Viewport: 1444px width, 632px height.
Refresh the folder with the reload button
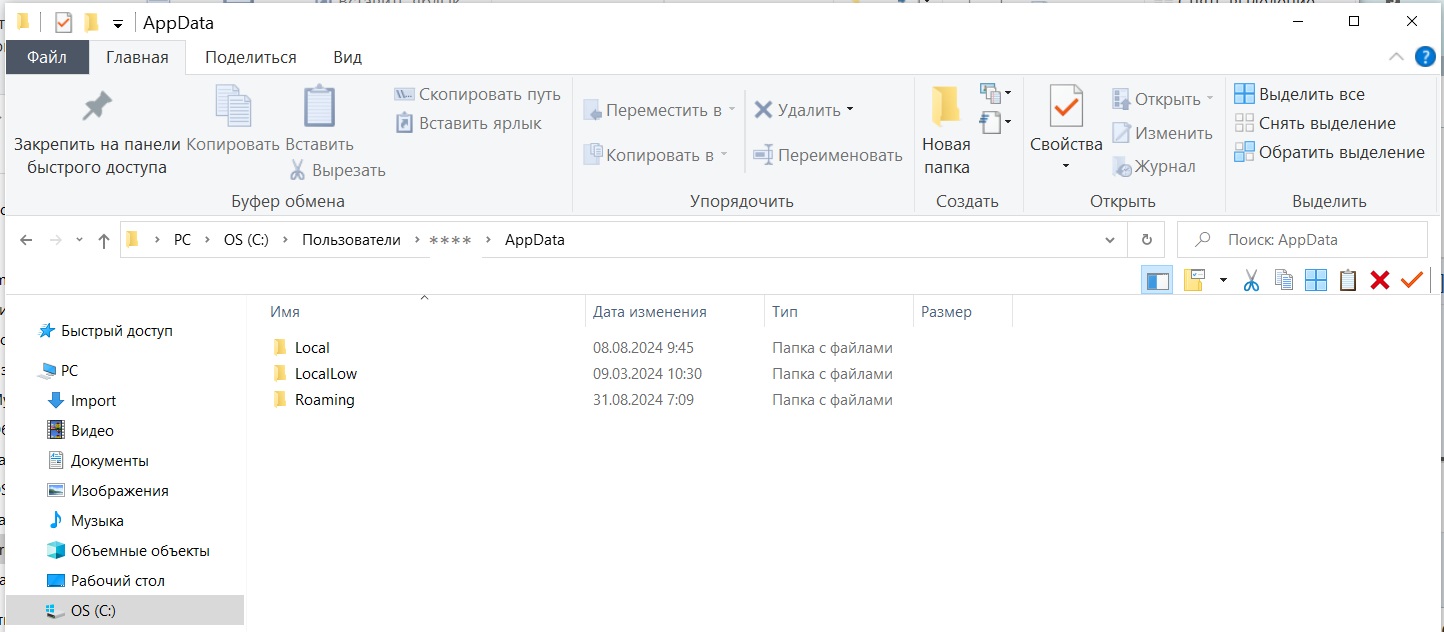click(x=1146, y=240)
